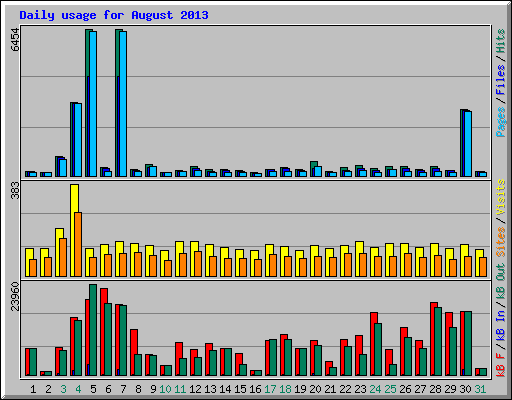Select day 20 on the axis
This screenshot has height=400, width=512.
pyautogui.click(x=315, y=389)
